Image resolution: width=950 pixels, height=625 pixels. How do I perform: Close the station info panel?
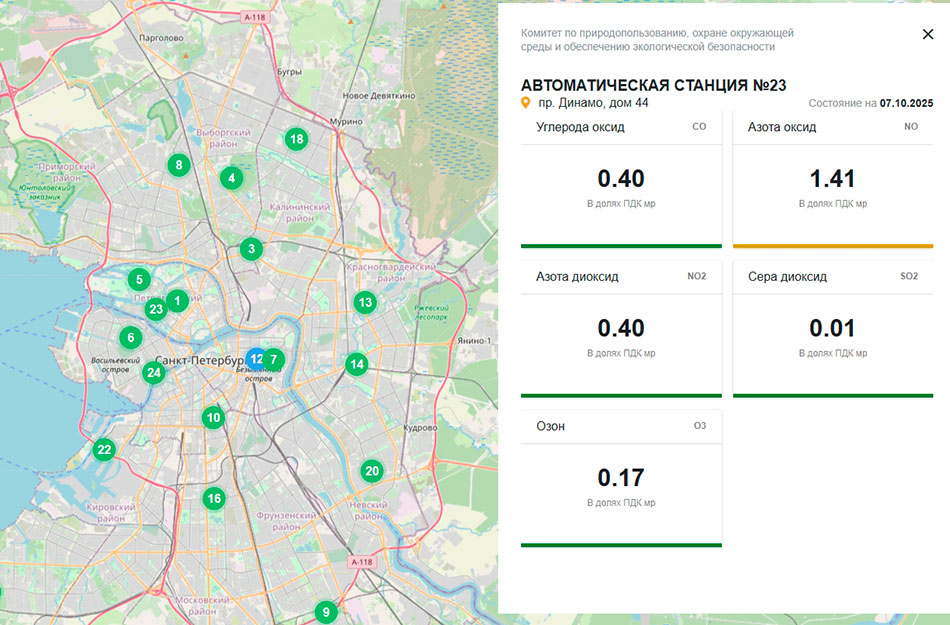tap(927, 34)
